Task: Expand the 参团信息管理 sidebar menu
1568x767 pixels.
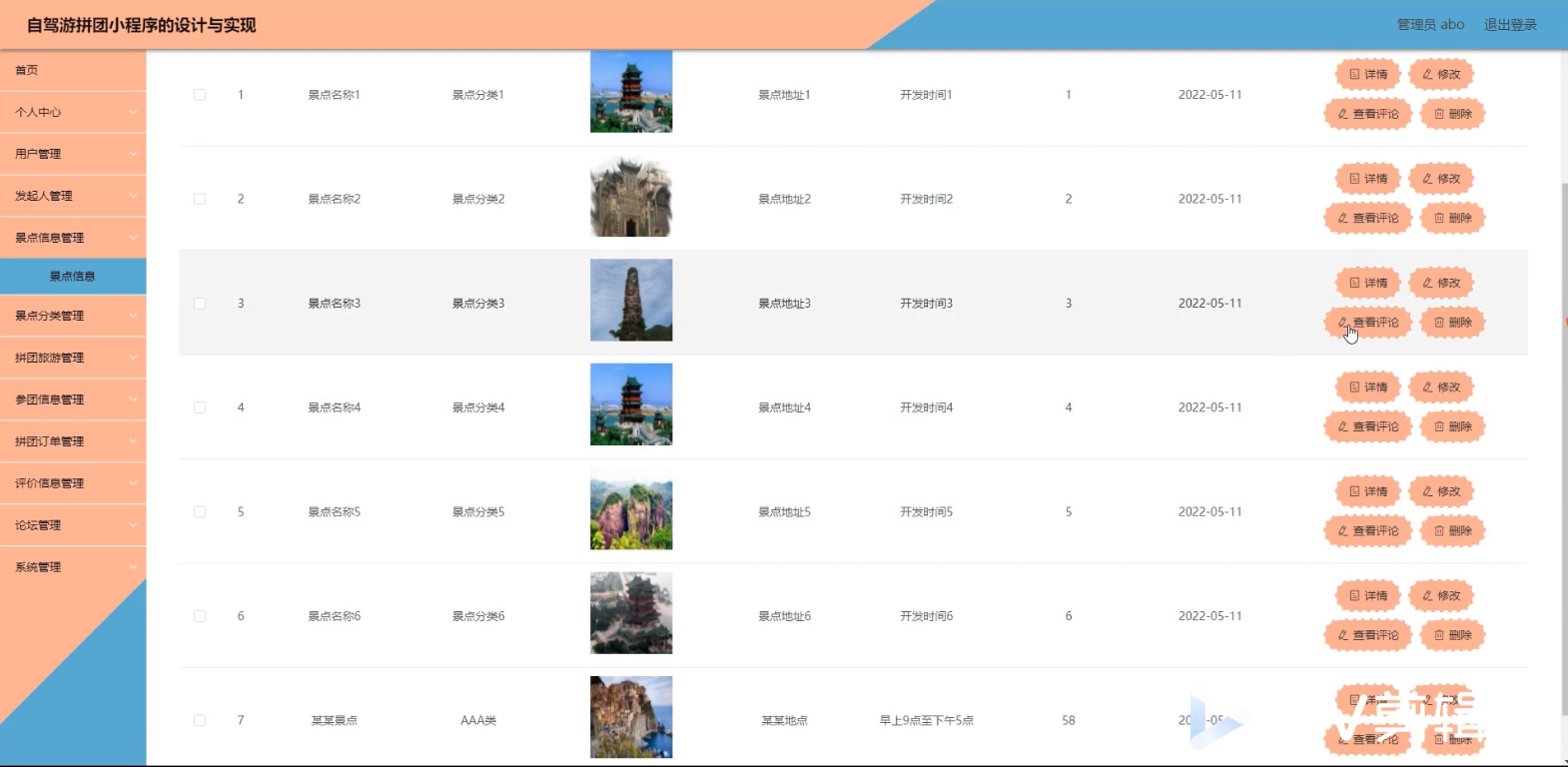Action: [73, 399]
